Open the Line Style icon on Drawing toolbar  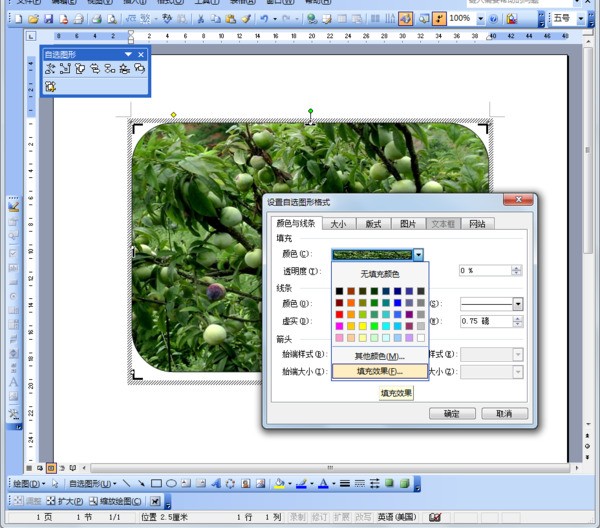[345, 483]
